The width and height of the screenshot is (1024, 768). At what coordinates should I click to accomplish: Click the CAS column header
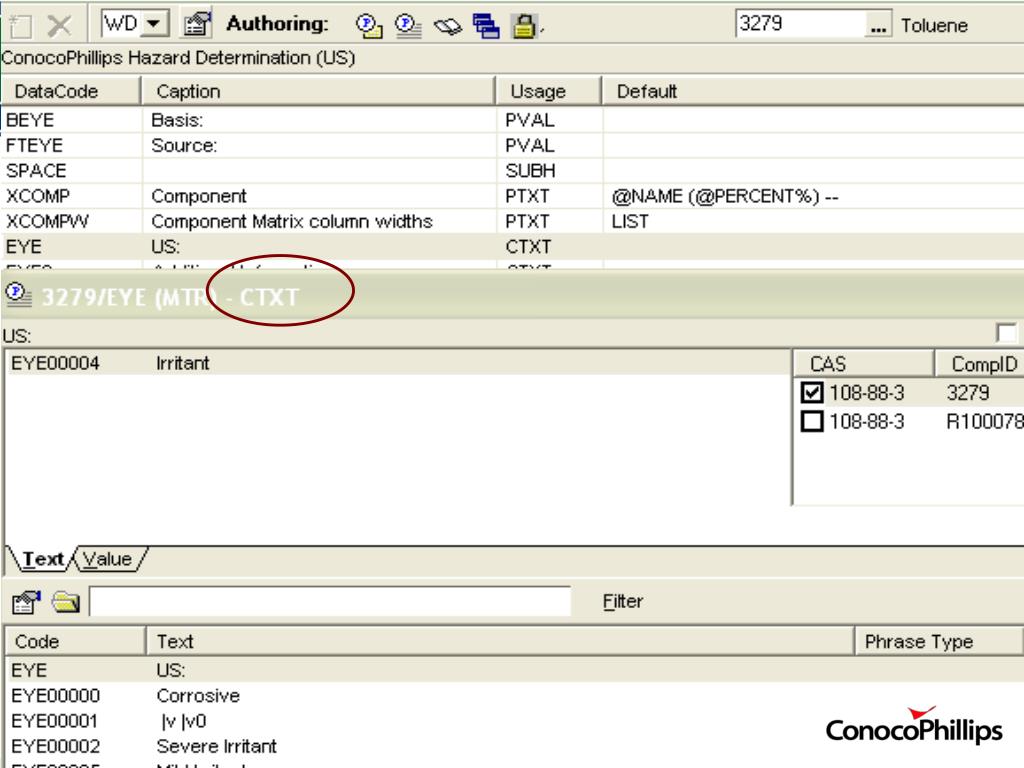tap(863, 364)
